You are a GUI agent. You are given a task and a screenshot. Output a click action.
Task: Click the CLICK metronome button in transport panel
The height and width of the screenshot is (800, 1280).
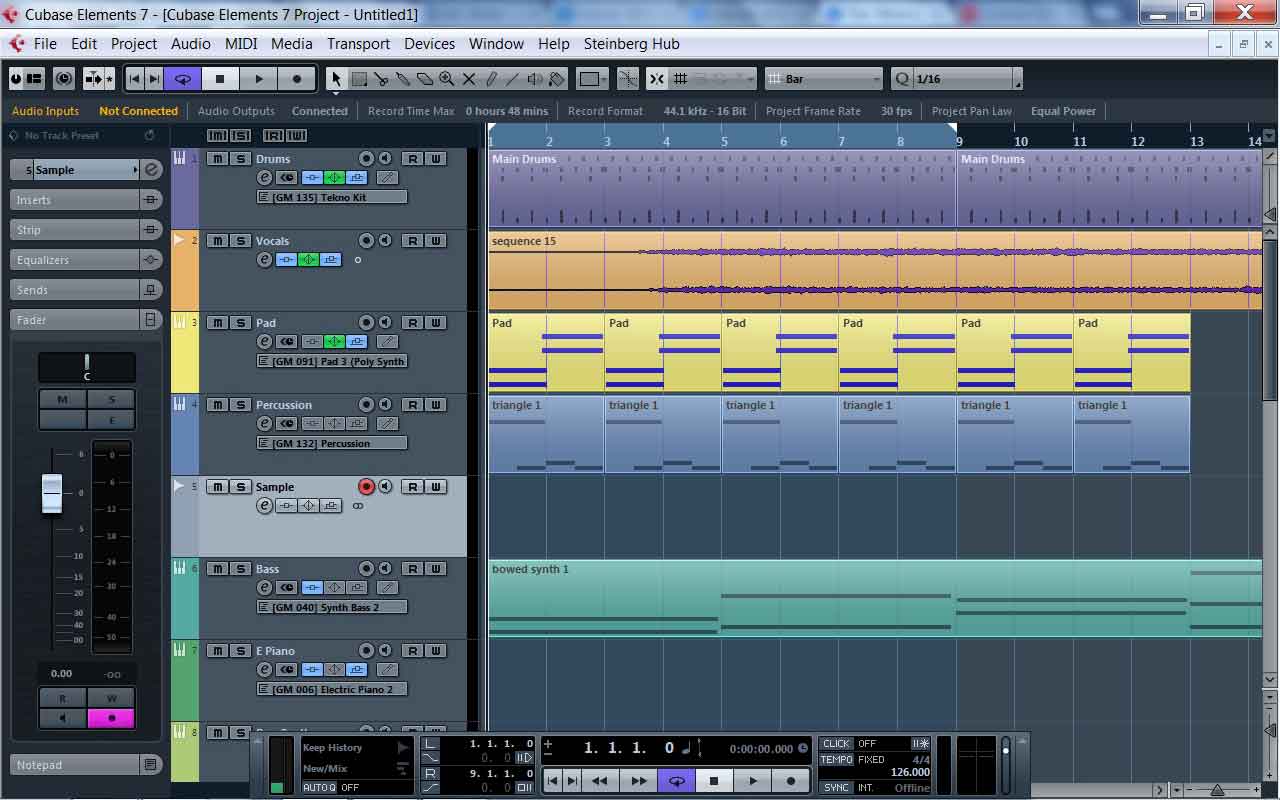point(836,744)
